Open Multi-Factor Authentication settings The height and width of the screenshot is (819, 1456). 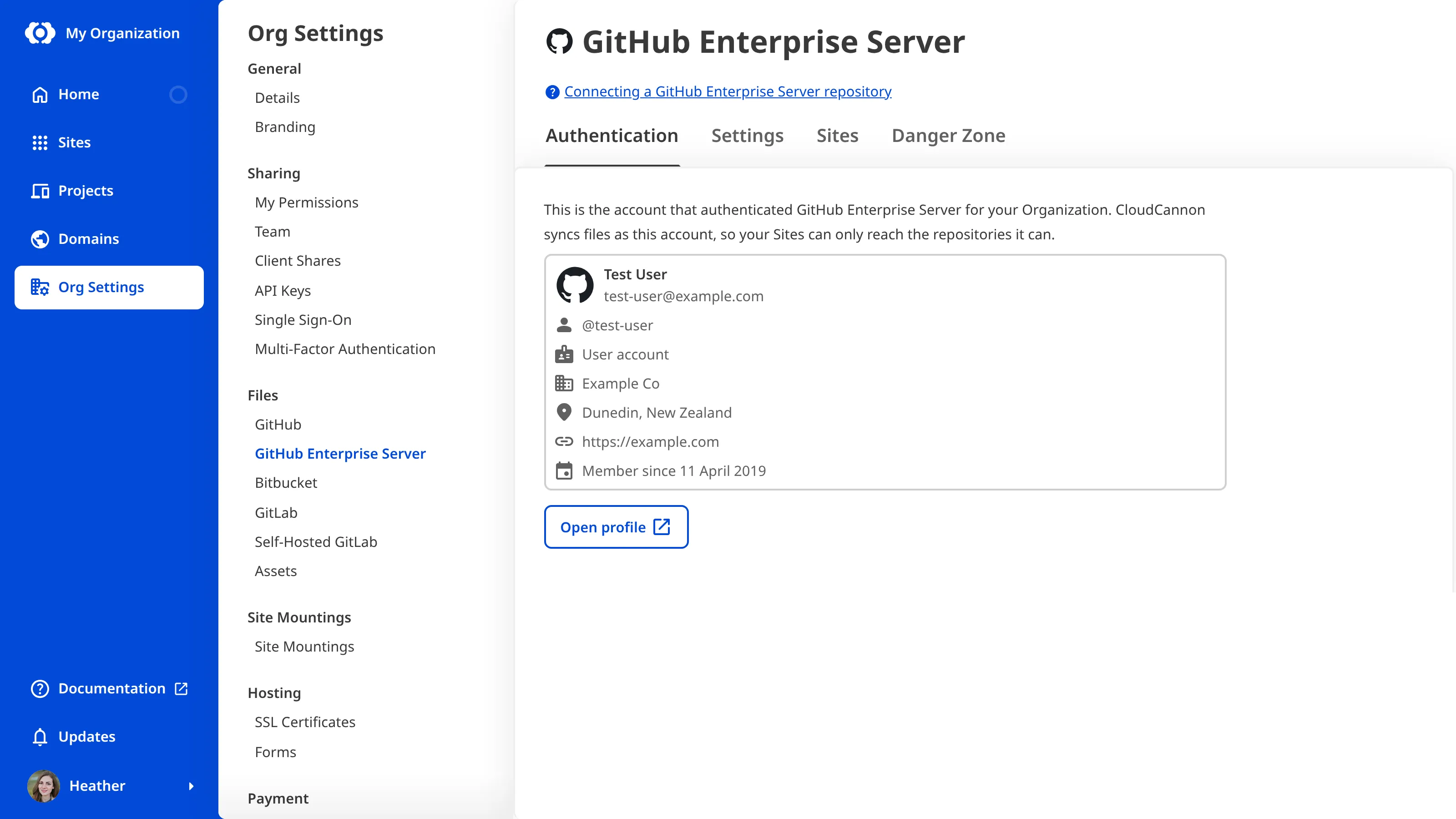(345, 349)
